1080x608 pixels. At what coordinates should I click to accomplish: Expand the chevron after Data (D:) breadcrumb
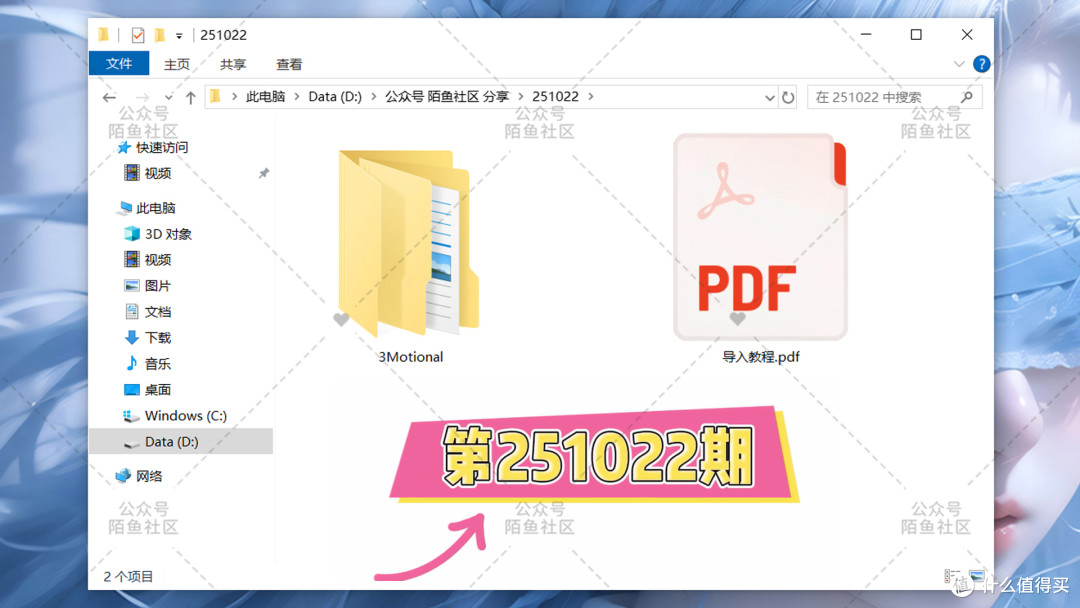pos(373,96)
